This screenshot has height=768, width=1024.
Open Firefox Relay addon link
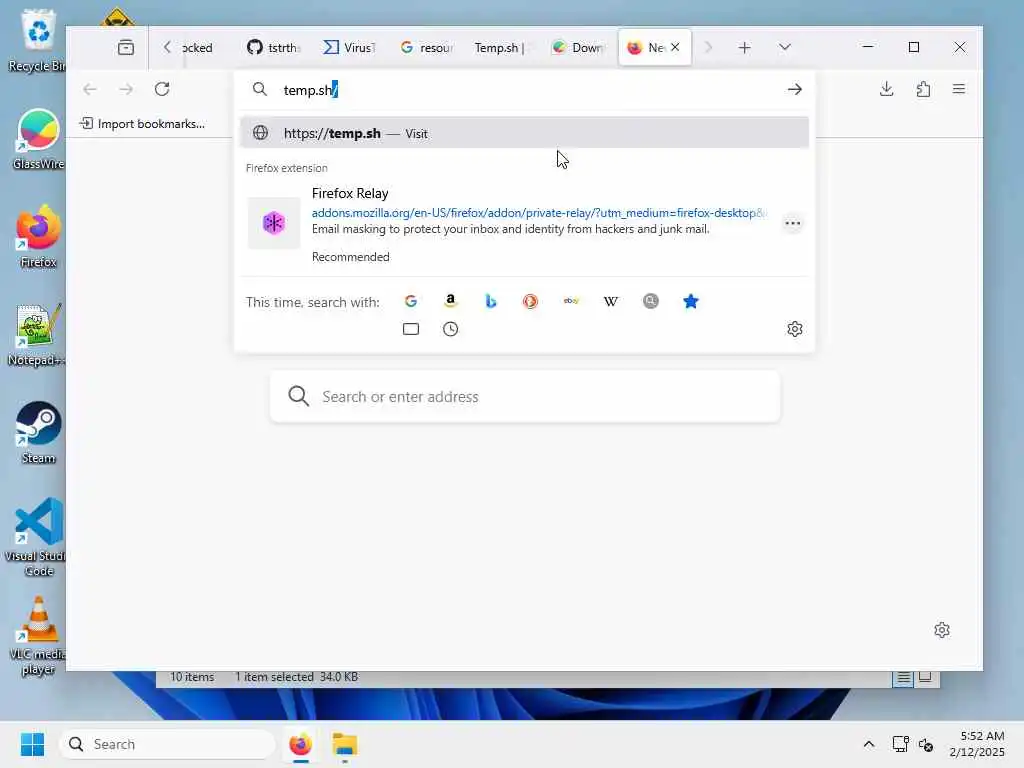tap(539, 213)
